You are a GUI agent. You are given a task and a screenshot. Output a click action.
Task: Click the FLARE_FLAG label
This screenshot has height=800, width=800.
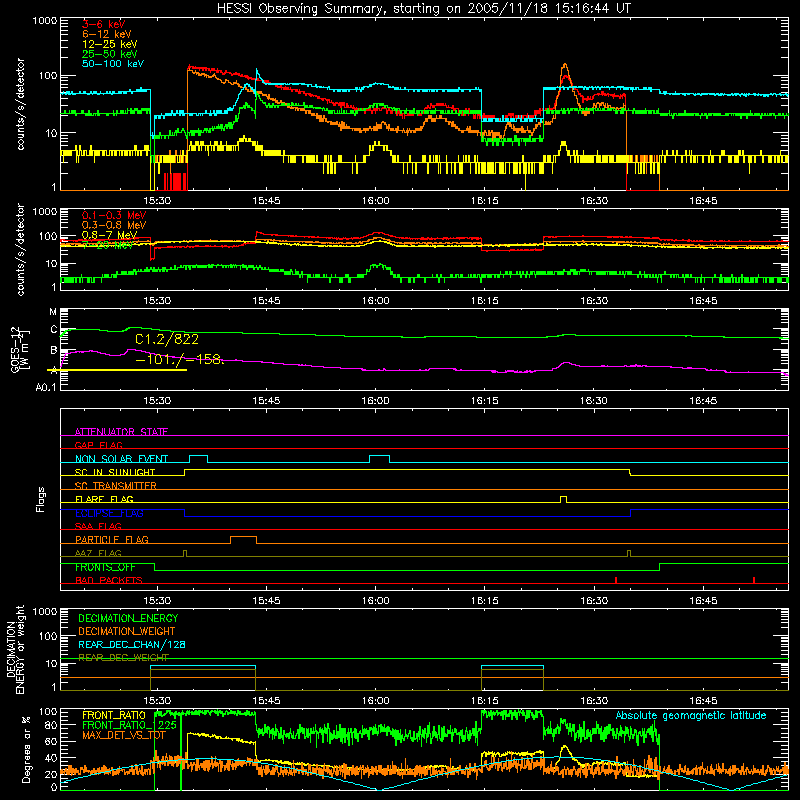104,499
